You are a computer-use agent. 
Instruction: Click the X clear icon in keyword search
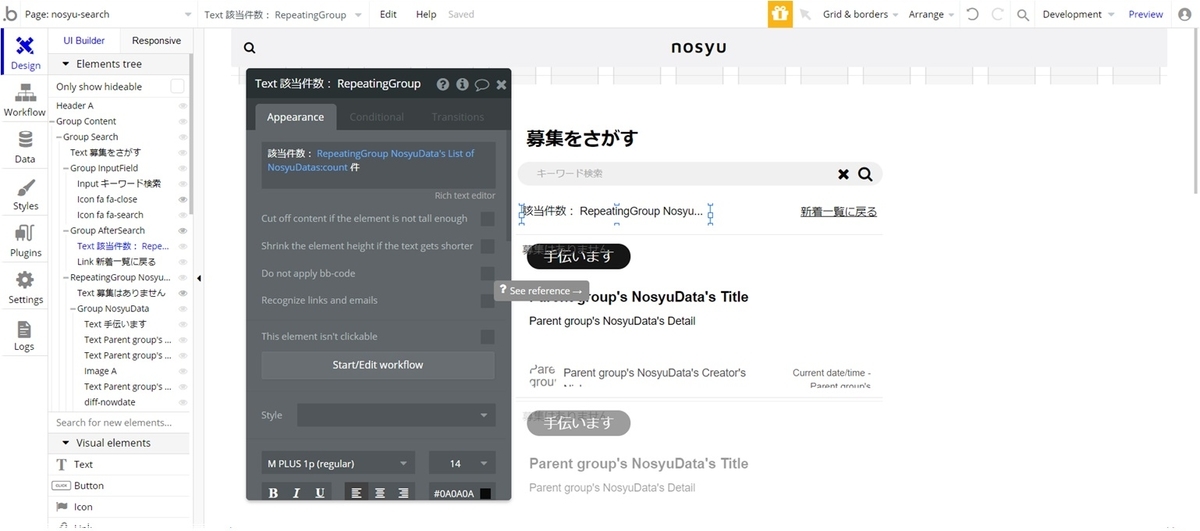[843, 174]
